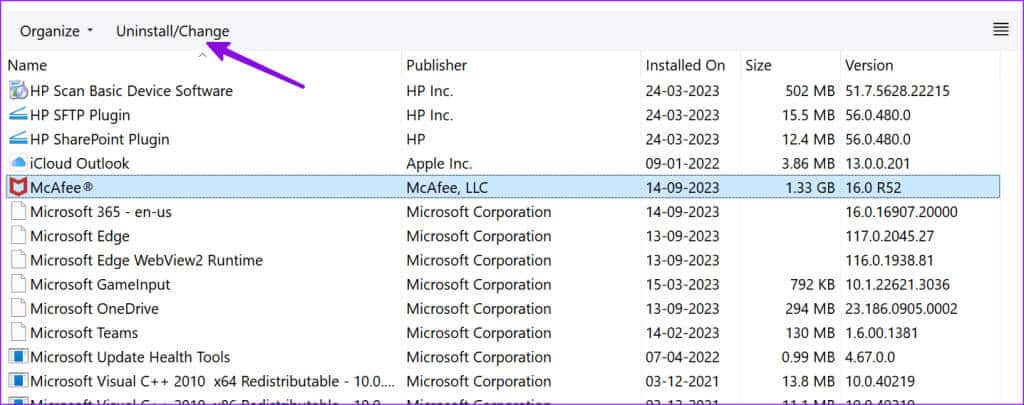This screenshot has height=405, width=1024.
Task: Select HP Scan Basic Device Software name
Action: coord(131,91)
